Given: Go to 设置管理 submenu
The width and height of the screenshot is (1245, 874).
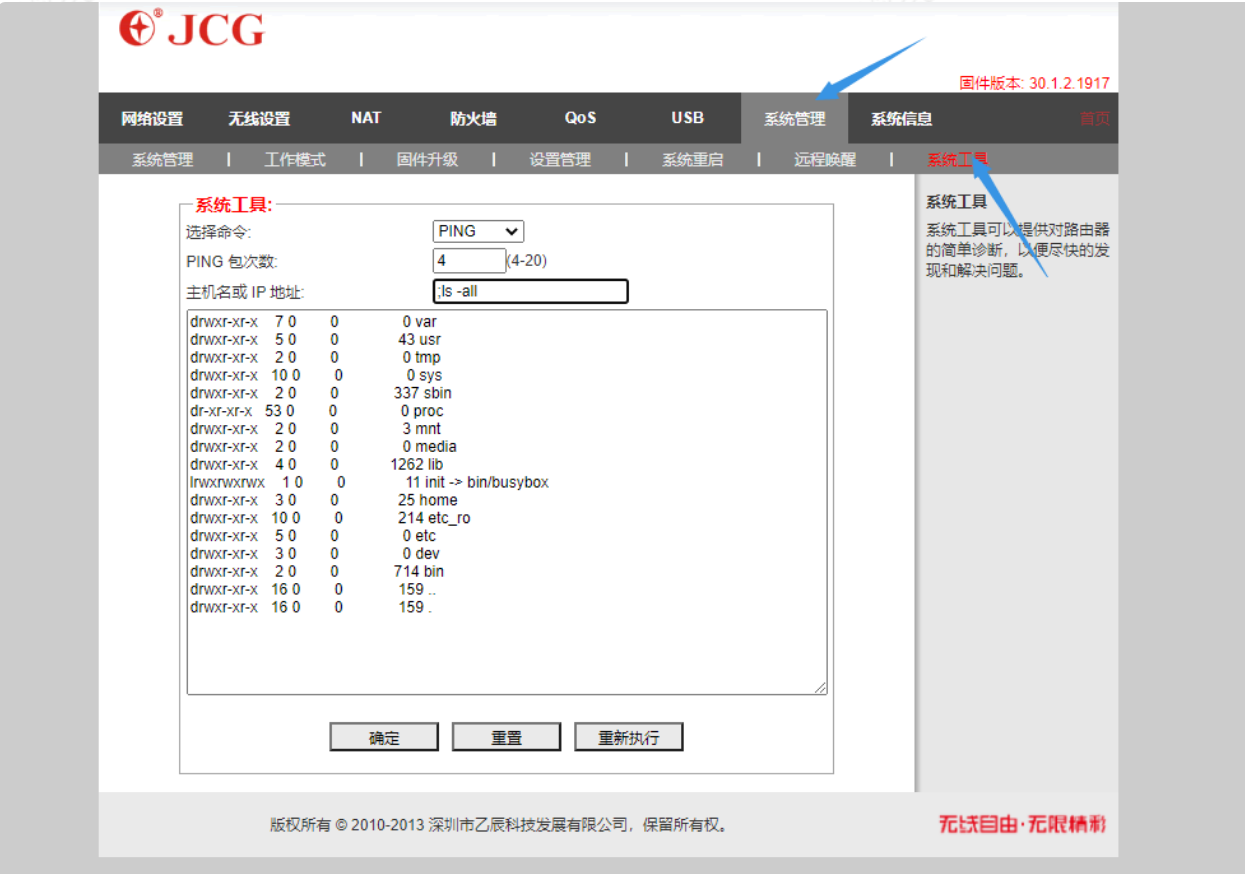Looking at the screenshot, I should point(560,160).
